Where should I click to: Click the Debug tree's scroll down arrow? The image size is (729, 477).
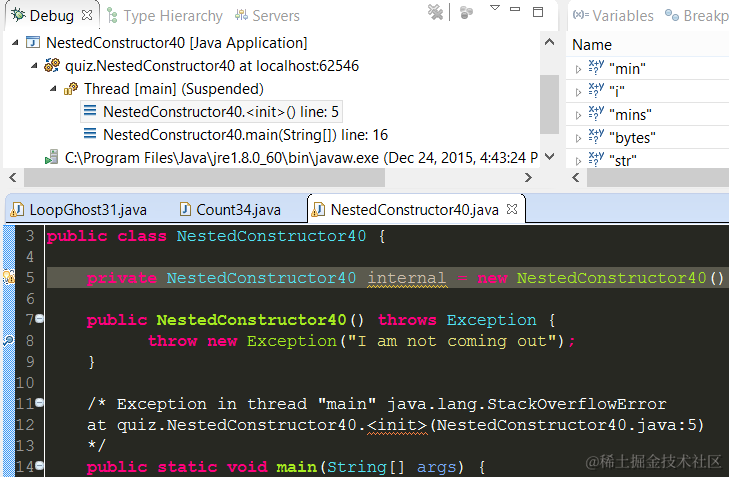[x=550, y=156]
